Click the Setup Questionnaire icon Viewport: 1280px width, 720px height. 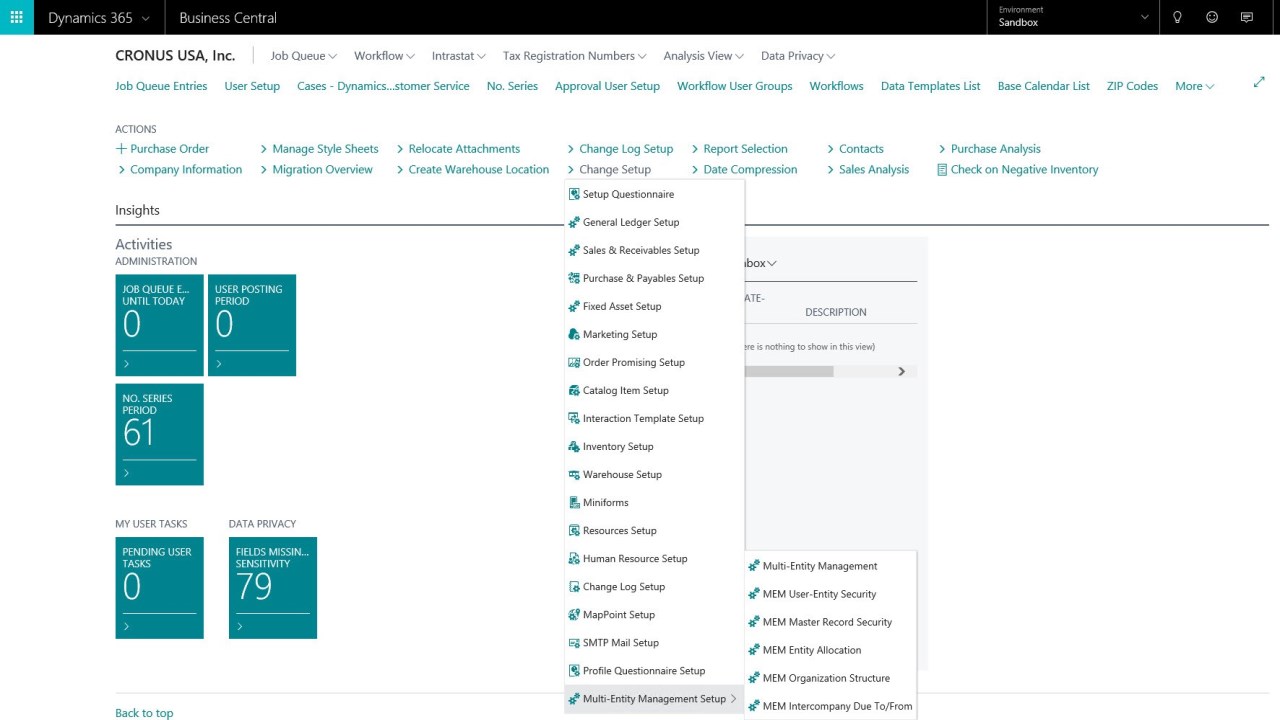[574, 194]
